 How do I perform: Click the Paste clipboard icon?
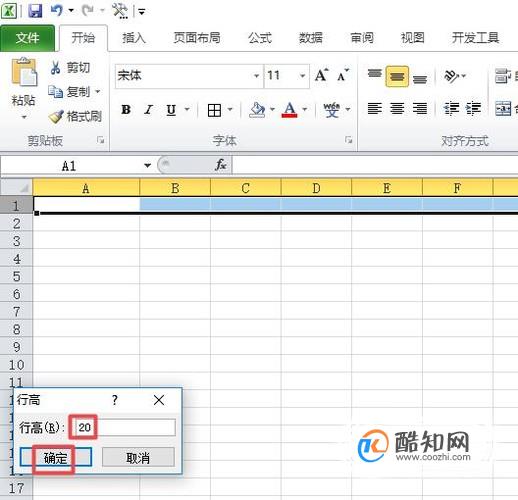24,72
